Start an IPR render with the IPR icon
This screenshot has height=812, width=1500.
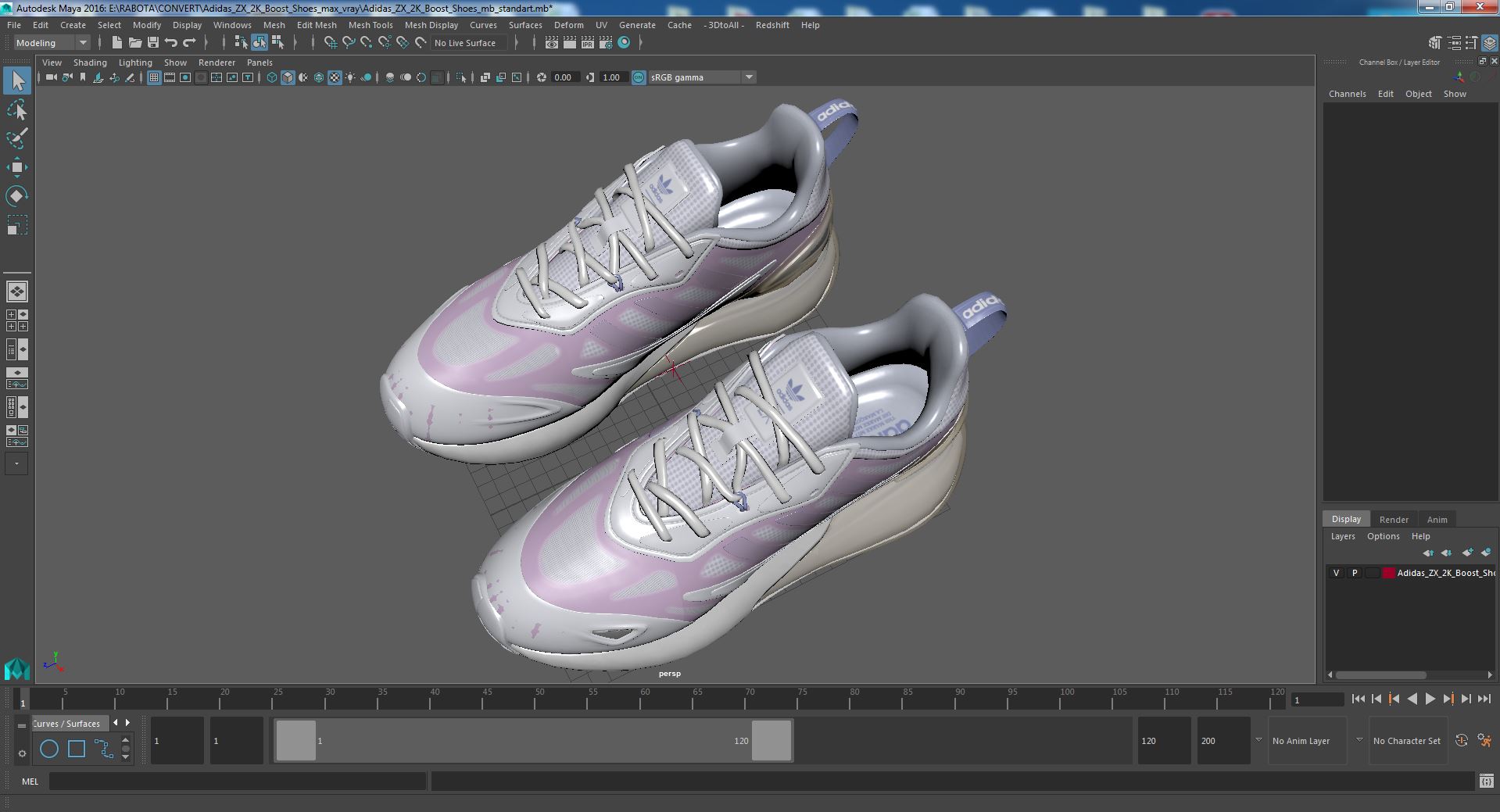tap(588, 43)
